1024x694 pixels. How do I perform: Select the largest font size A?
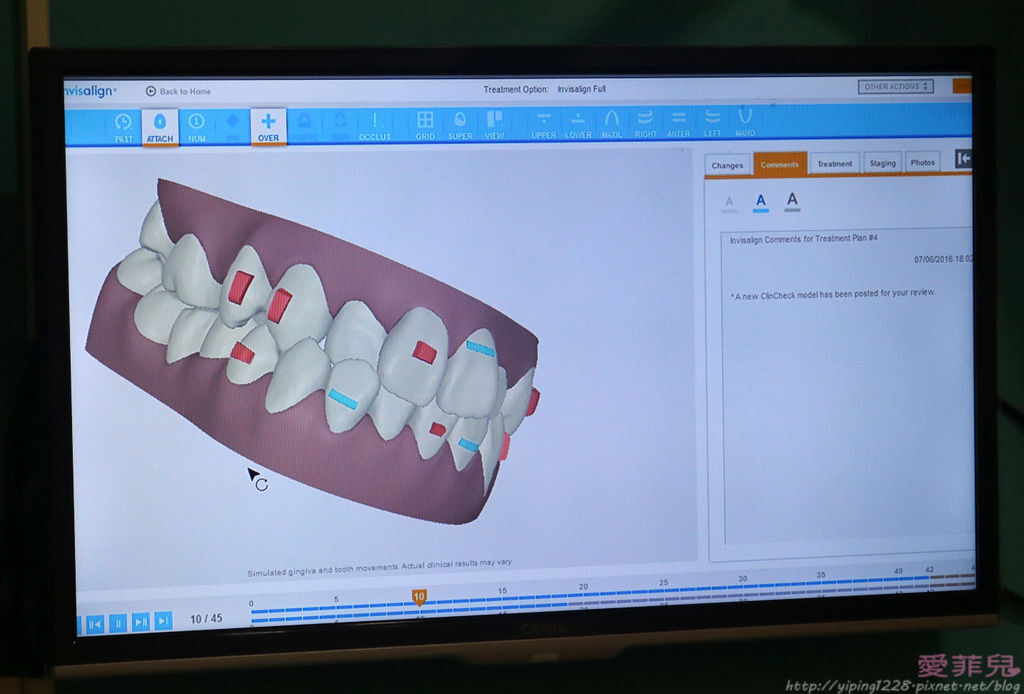792,200
